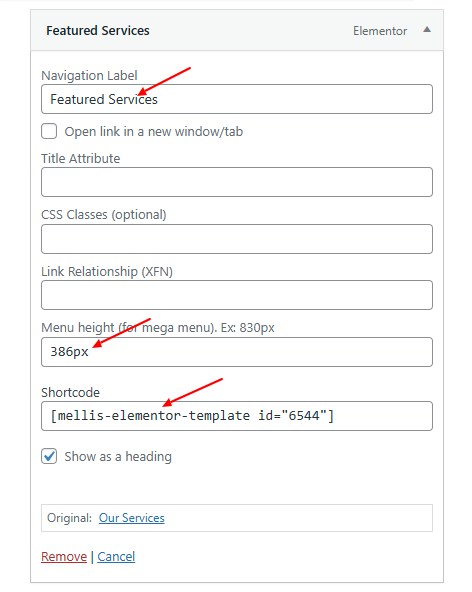The image size is (472, 592).
Task: Focus the Navigation Label text field
Action: tap(237, 99)
